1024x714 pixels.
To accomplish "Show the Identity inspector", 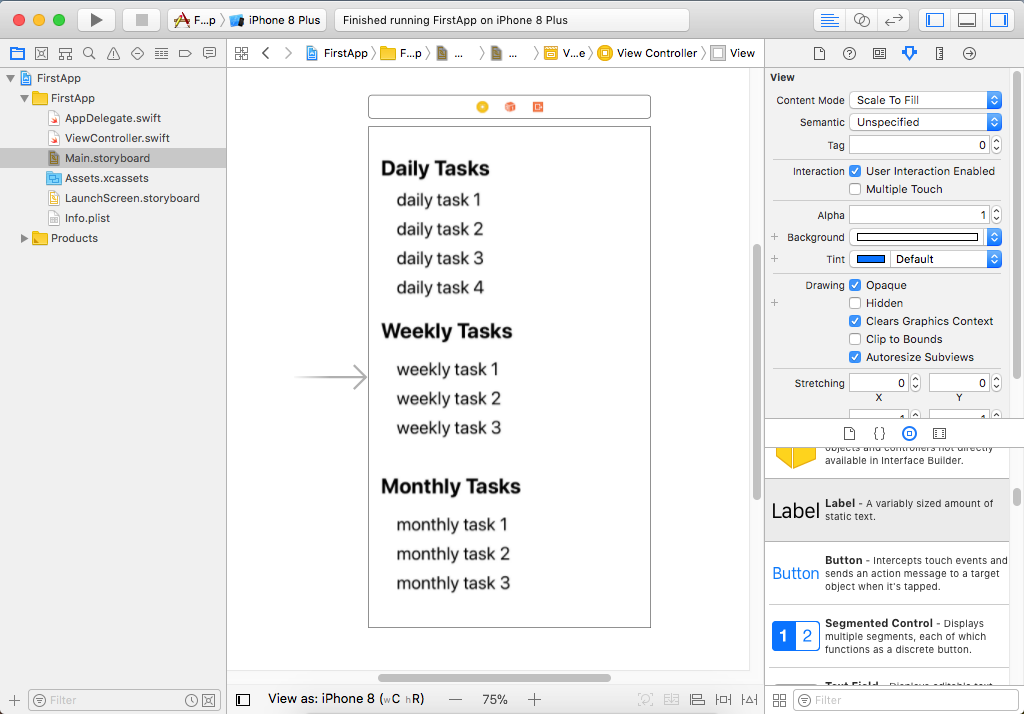I will (x=880, y=54).
